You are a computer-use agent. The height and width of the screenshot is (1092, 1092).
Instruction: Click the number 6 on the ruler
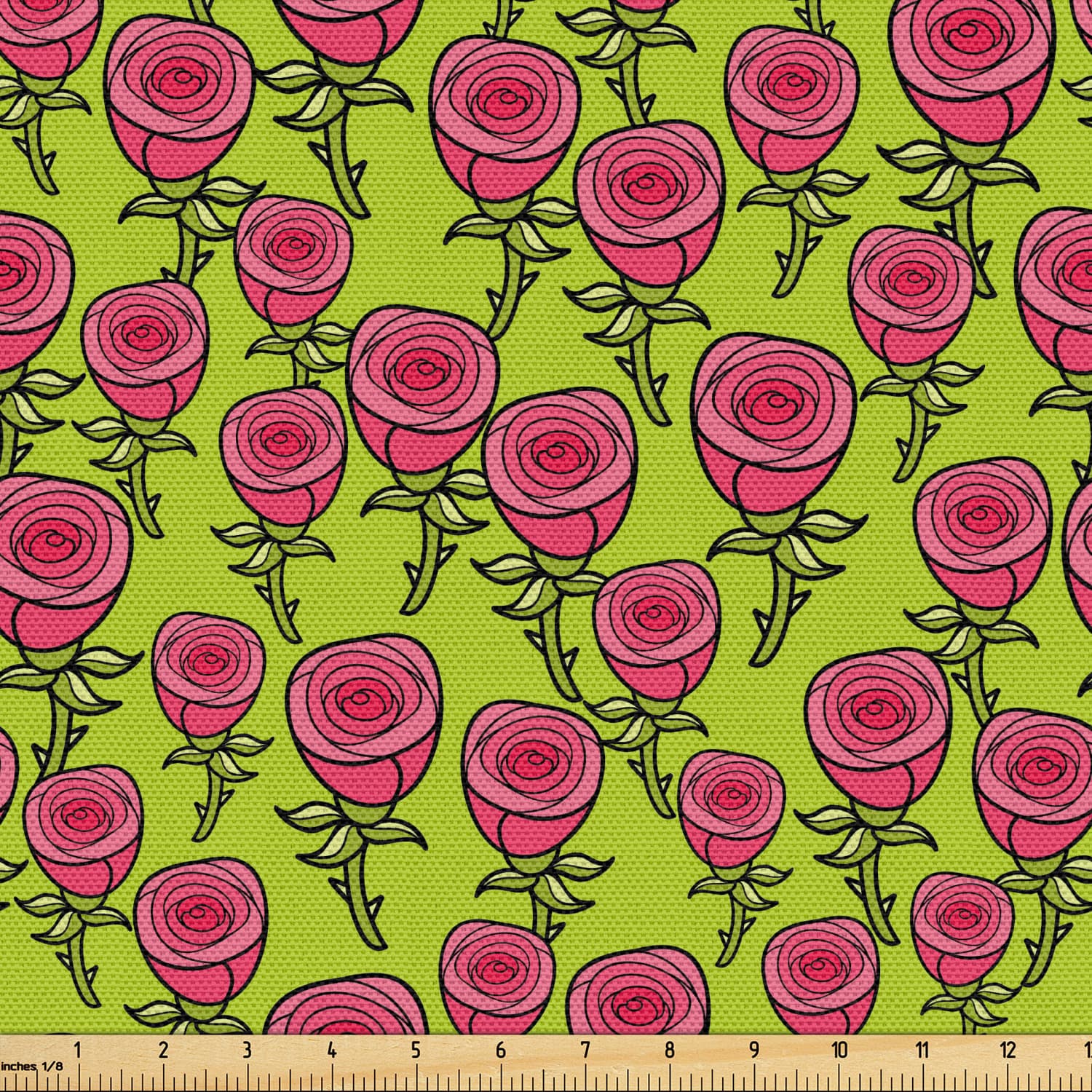500,1051
